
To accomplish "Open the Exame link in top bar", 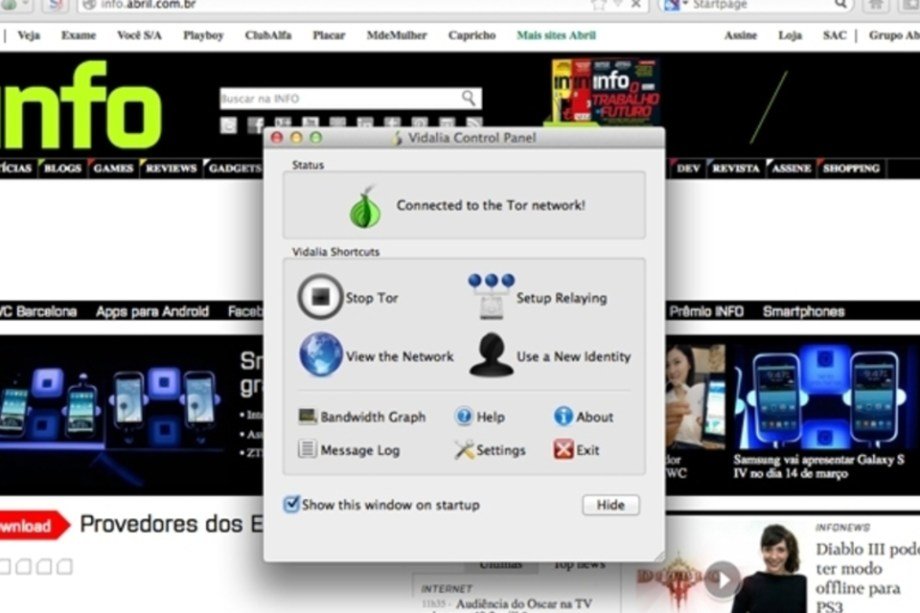I will (78, 35).
